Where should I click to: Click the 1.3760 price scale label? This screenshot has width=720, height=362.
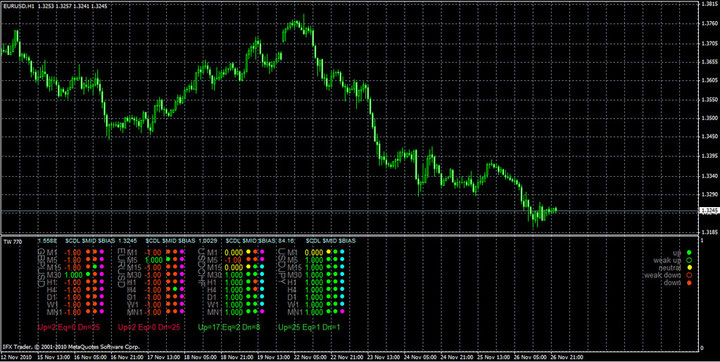pos(709,23)
